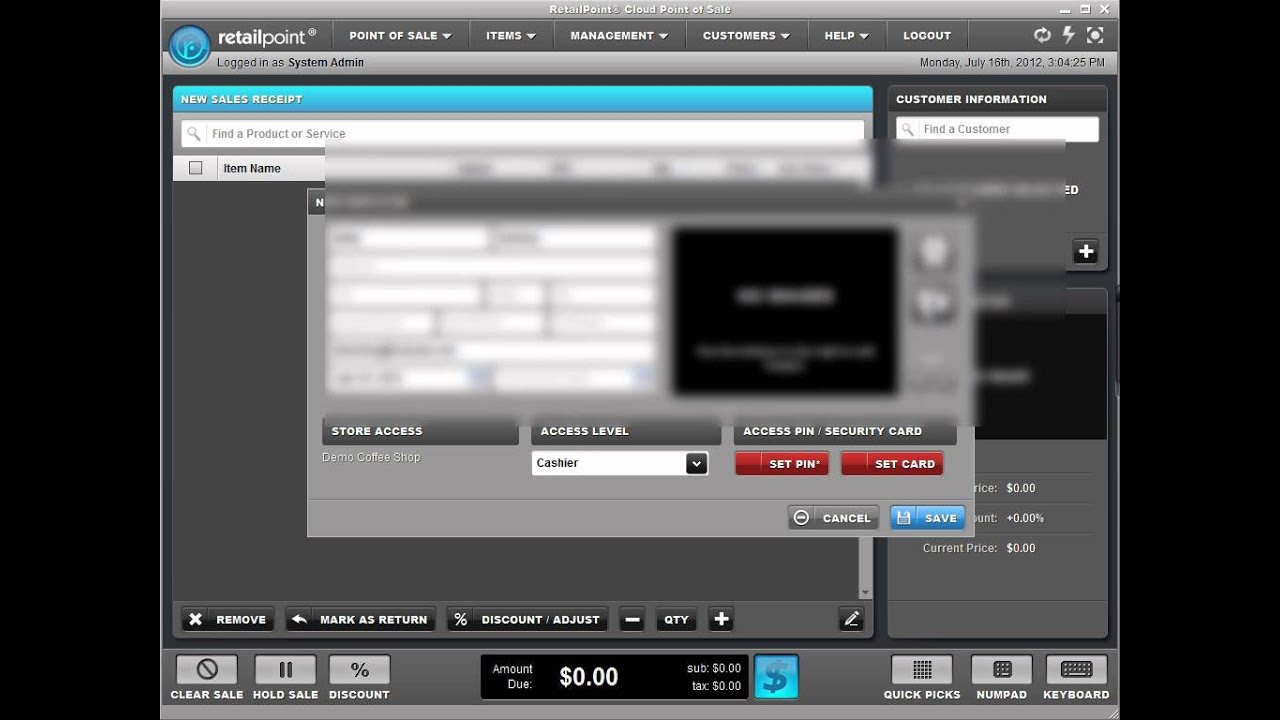
Task: Click the item list scrollbar down arrow
Action: pyautogui.click(x=865, y=592)
